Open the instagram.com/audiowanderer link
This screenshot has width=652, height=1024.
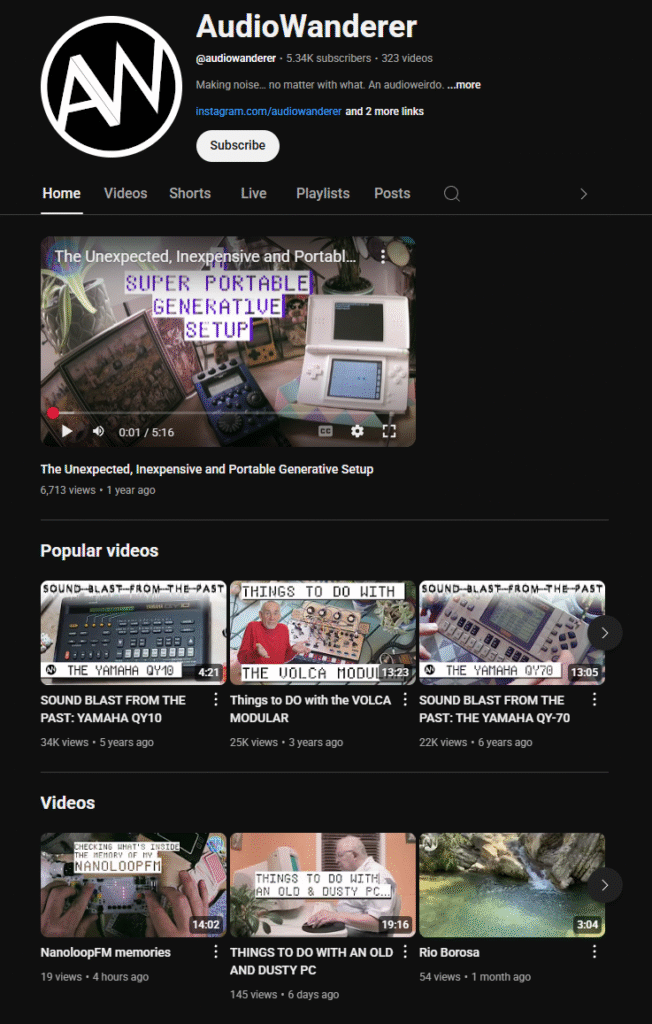tap(269, 112)
